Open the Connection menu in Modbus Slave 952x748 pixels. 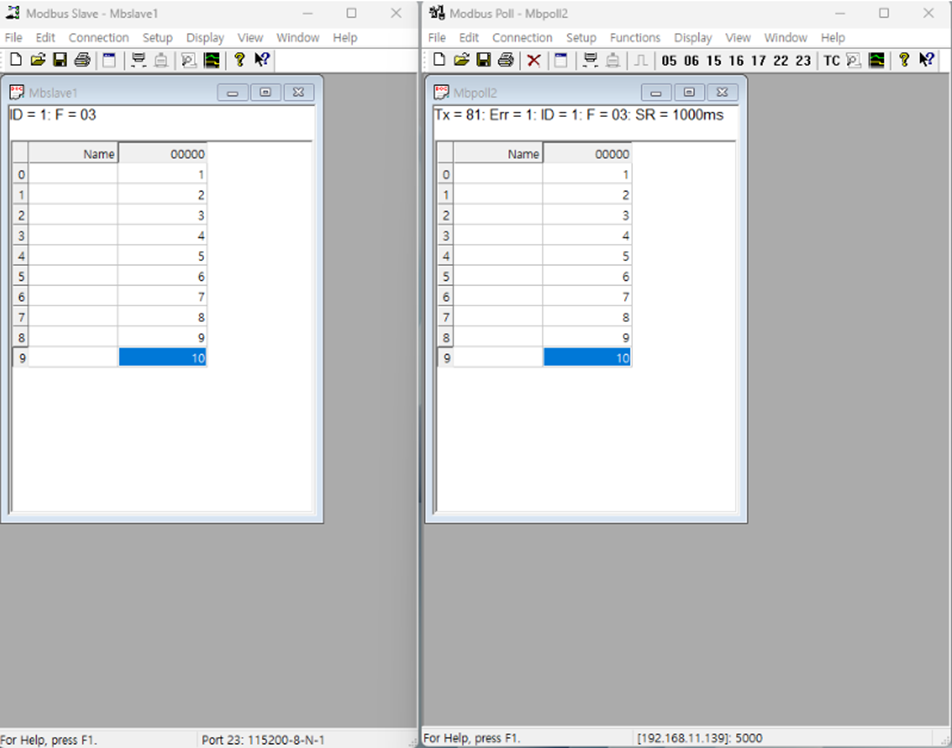(x=98, y=37)
